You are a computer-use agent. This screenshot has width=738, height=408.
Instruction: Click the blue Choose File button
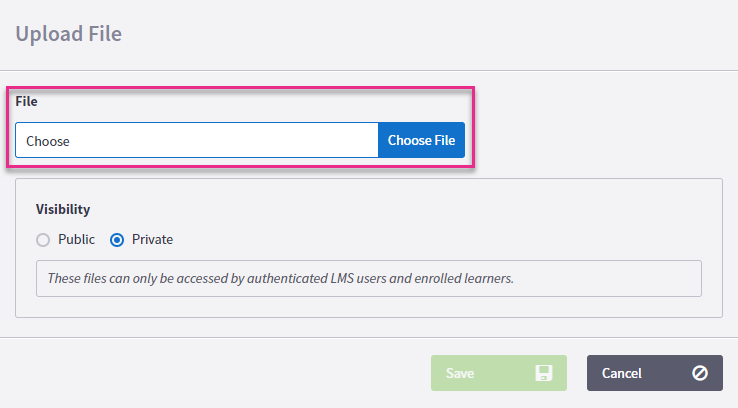pyautogui.click(x=421, y=140)
